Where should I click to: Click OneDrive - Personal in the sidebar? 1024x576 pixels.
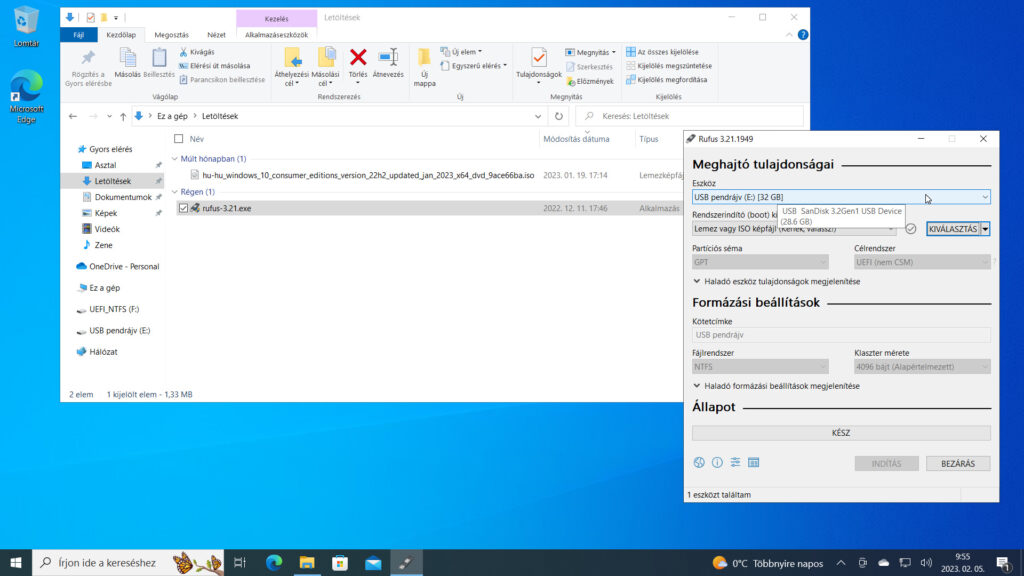(x=123, y=266)
